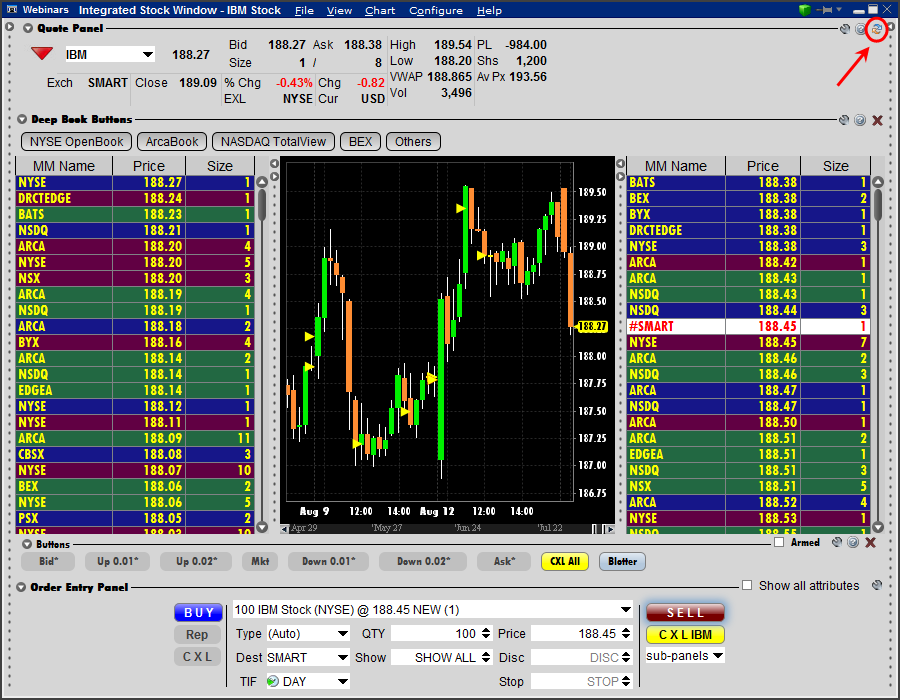Click the green cube icon in title bar

click(805, 10)
